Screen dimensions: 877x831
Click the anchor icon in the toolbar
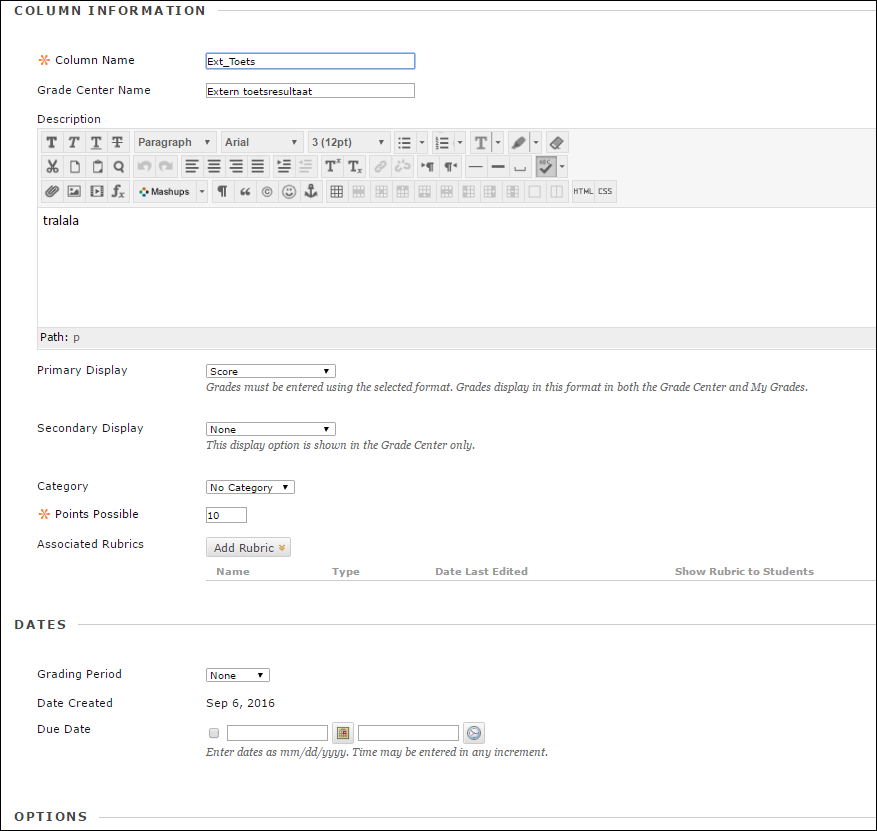[x=311, y=192]
